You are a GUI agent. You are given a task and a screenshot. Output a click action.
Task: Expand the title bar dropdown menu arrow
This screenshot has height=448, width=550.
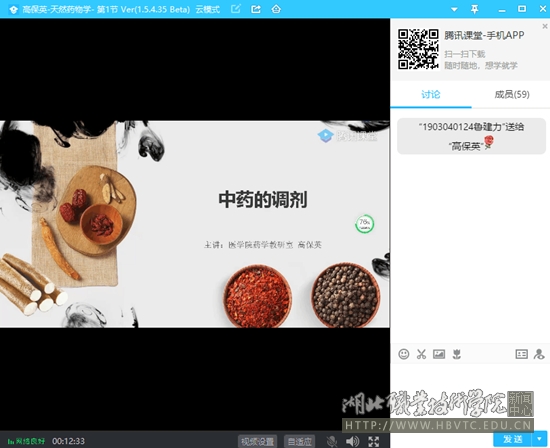tap(454, 9)
